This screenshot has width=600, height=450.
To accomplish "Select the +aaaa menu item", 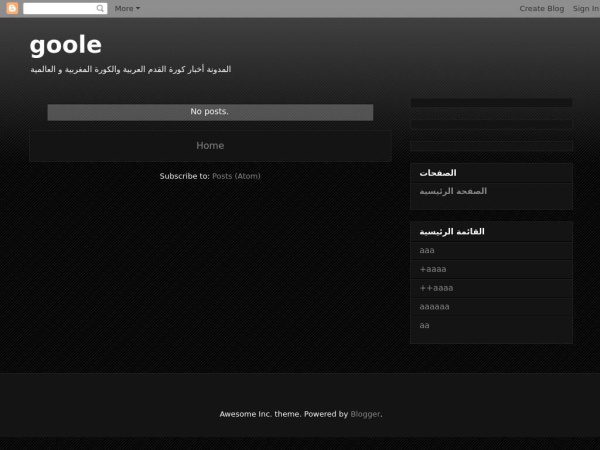I will (433, 269).
